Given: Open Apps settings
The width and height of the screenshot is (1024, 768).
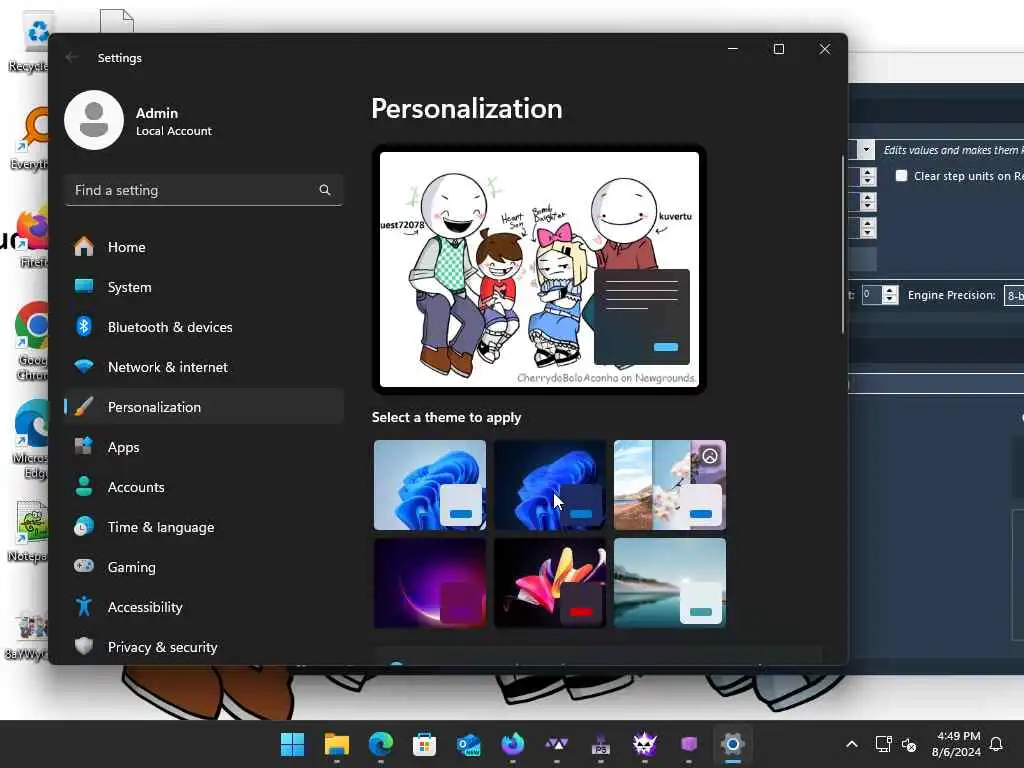Looking at the screenshot, I should click(x=204, y=447).
